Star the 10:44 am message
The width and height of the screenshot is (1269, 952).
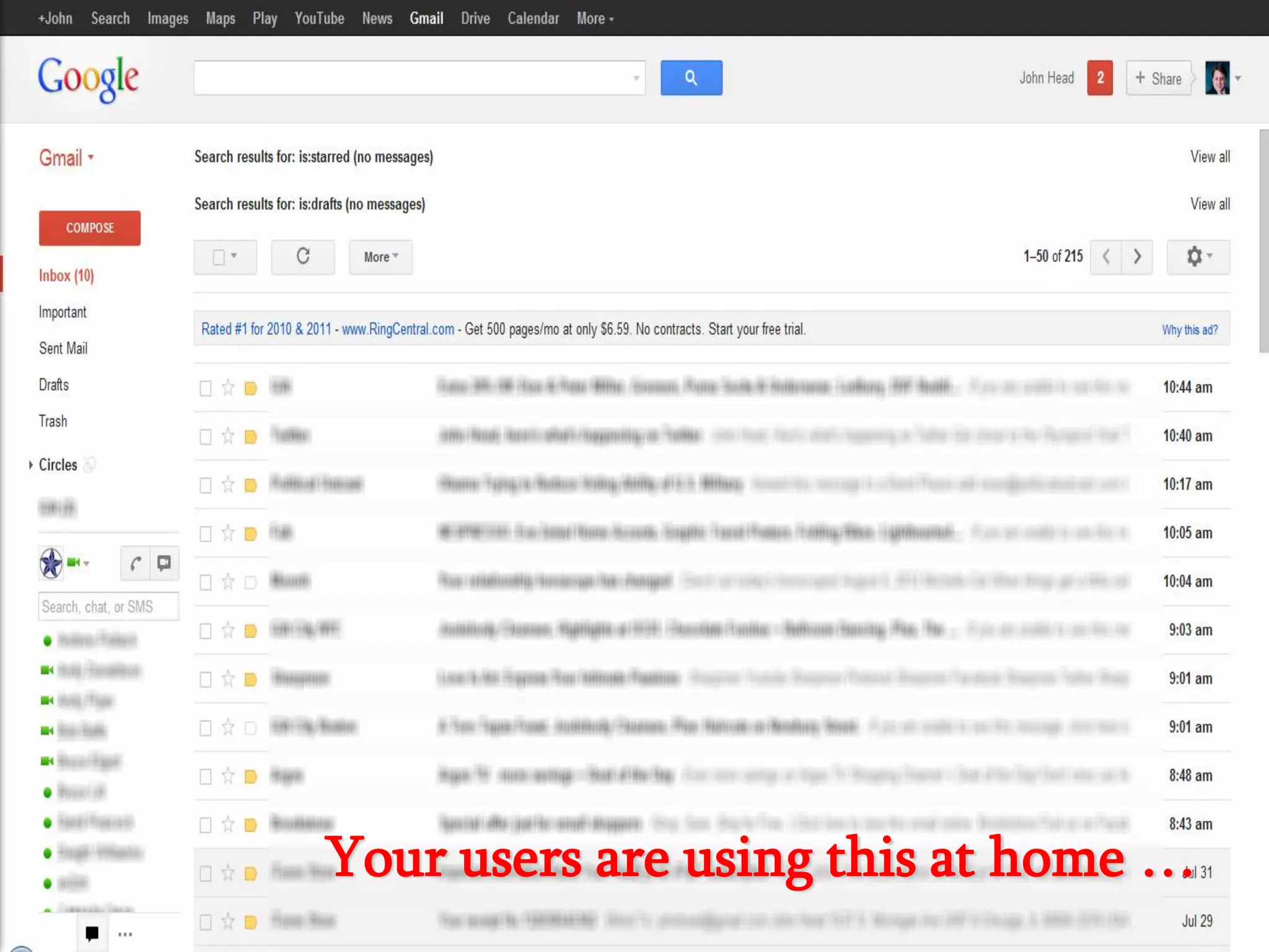tap(228, 387)
